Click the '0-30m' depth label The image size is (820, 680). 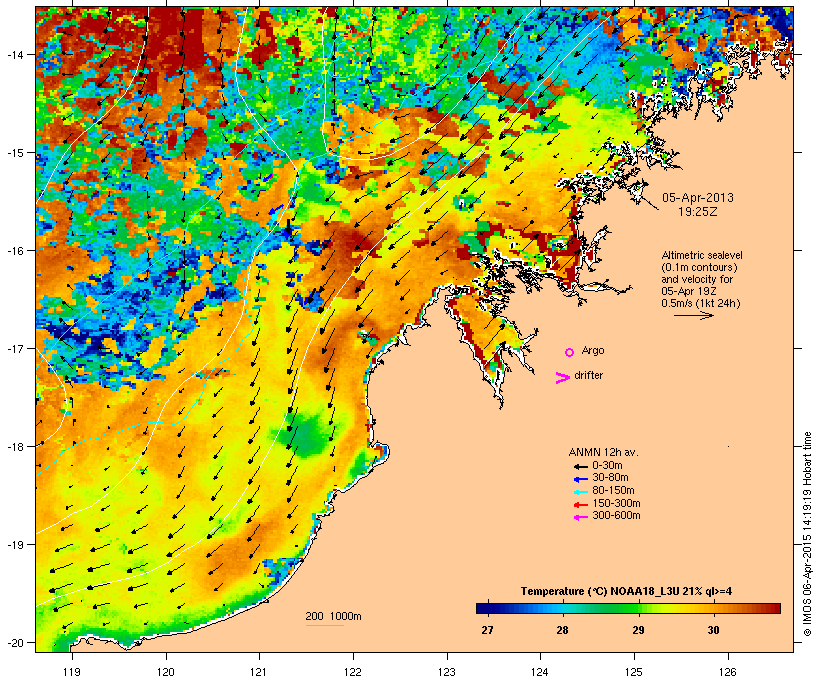tap(607, 466)
